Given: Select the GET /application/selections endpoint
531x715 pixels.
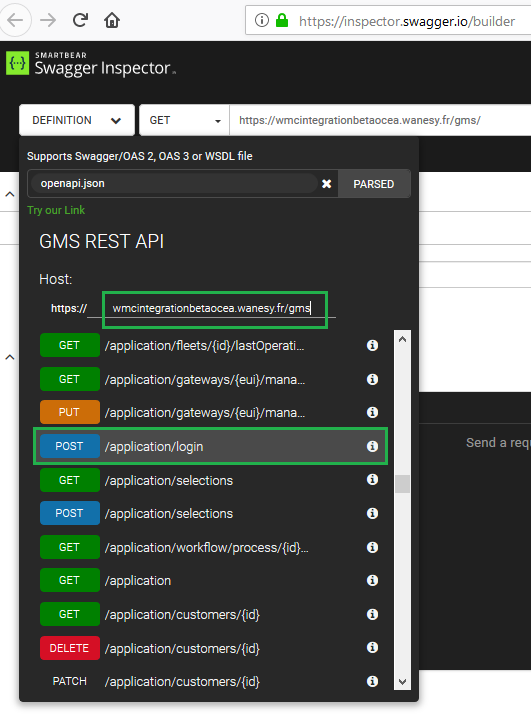Looking at the screenshot, I should click(210, 480).
